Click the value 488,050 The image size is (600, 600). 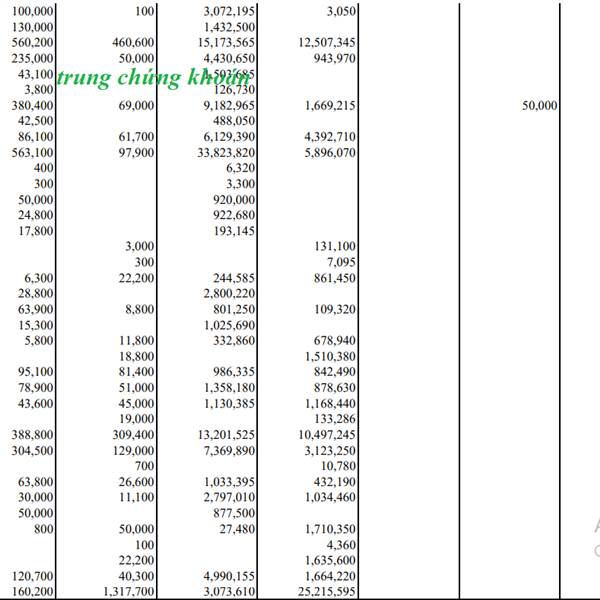(x=234, y=121)
